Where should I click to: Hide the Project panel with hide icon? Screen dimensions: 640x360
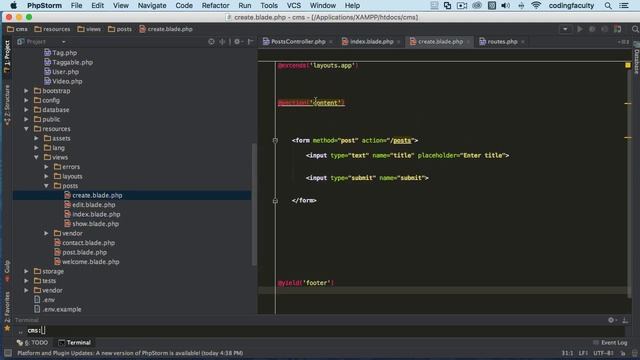pos(250,42)
